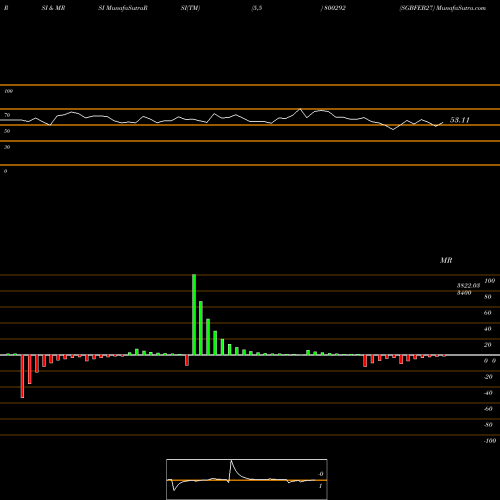Click the RSI 30 level axis label
This screenshot has width=500, height=500.
(x=7, y=147)
